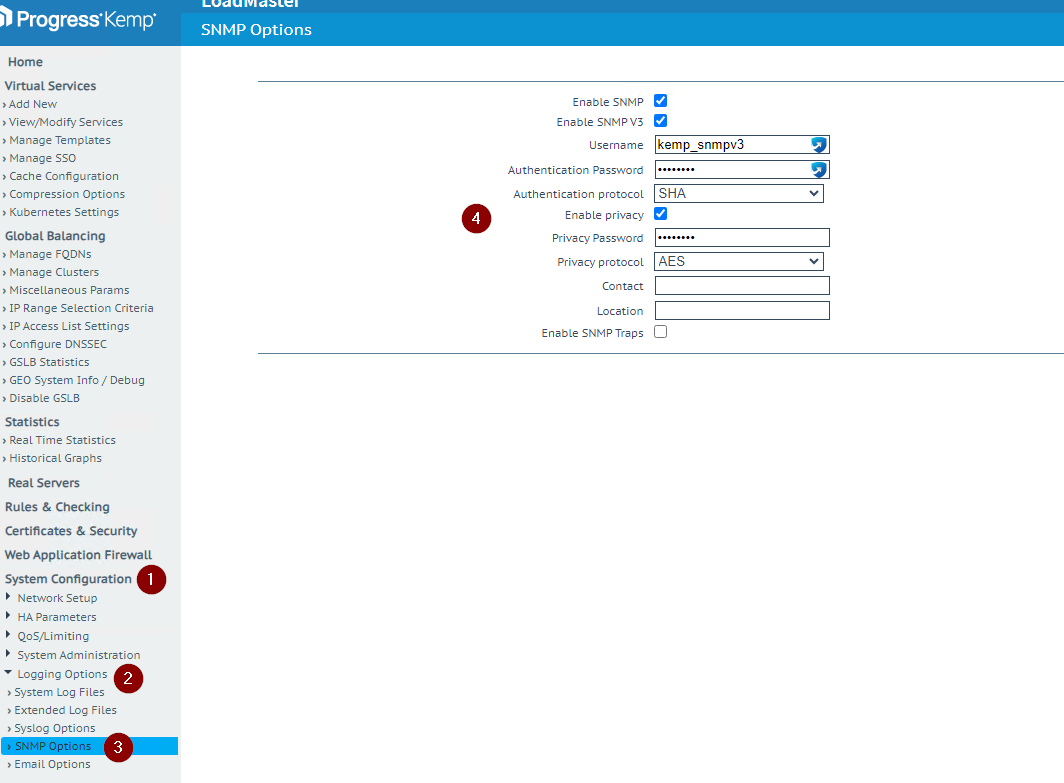This screenshot has width=1064, height=783.
Task: Open Kubernetes Settings link
Action: coord(64,212)
